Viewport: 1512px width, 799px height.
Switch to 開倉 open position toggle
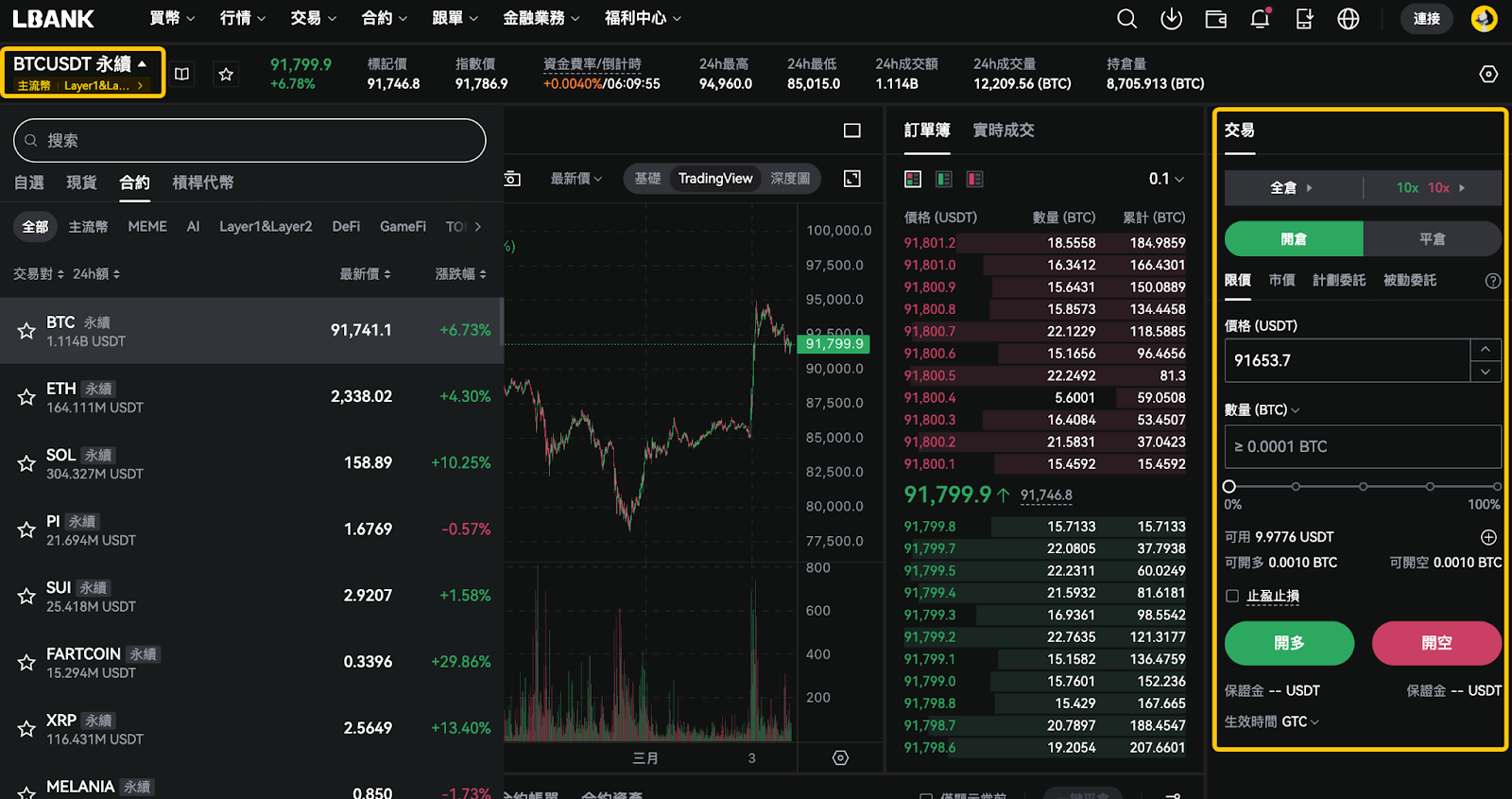point(1294,239)
